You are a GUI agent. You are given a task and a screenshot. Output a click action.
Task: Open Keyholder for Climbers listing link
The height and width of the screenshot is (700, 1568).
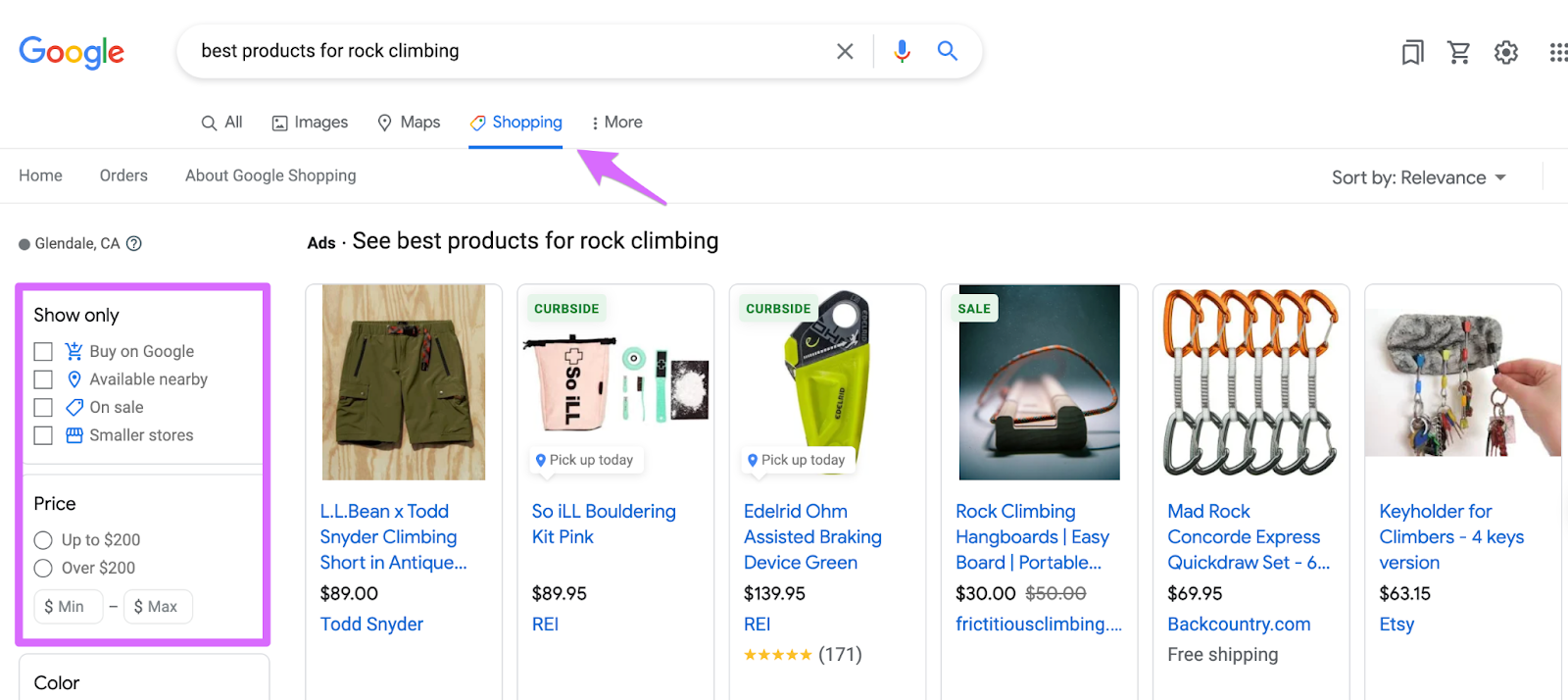coord(1451,537)
